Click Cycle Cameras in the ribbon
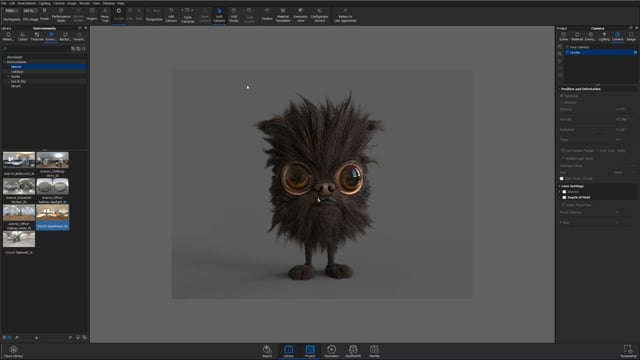The width and height of the screenshot is (640, 360). pyautogui.click(x=188, y=16)
